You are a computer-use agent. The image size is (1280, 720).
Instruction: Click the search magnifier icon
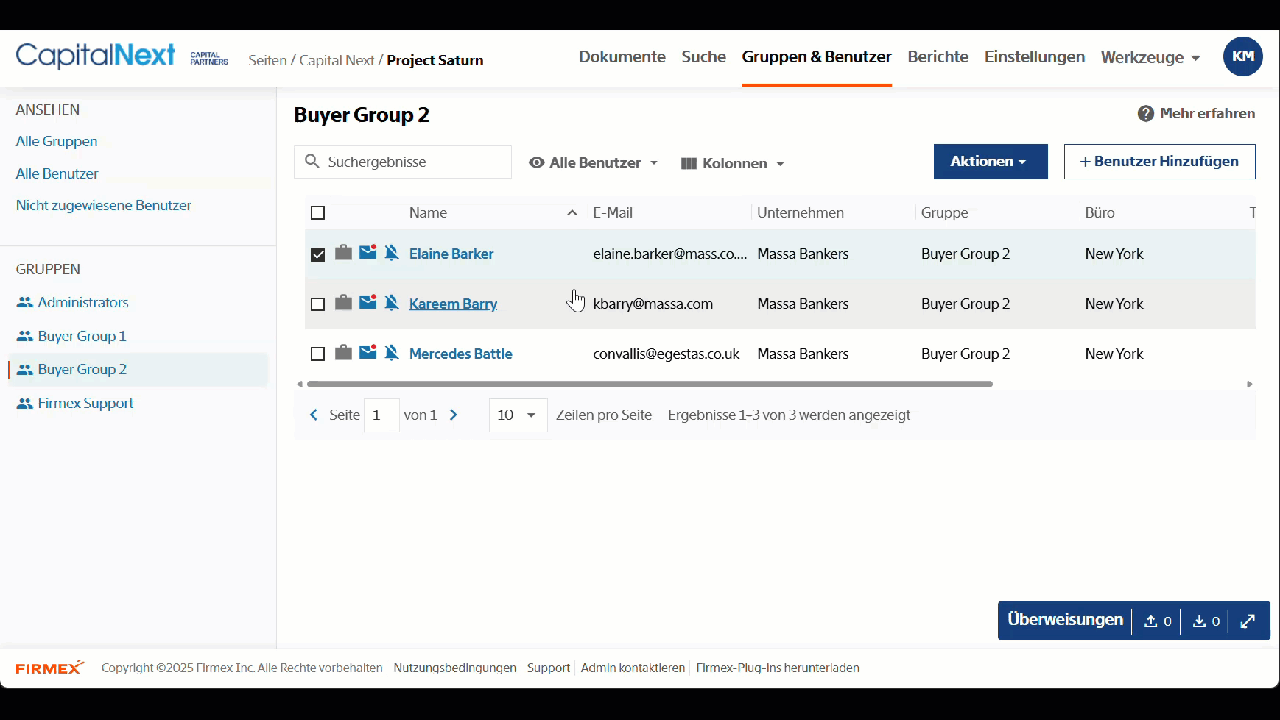click(311, 162)
